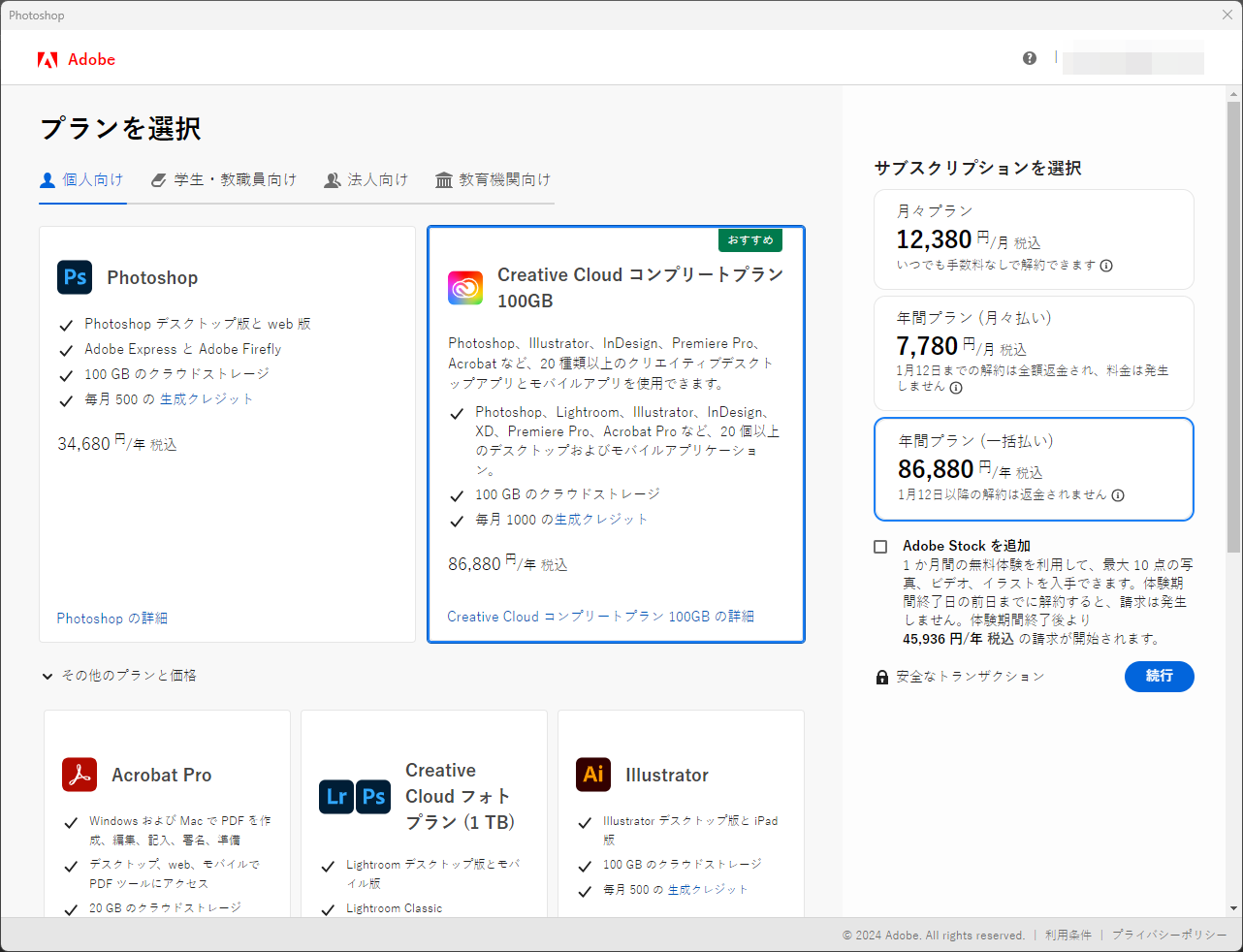Click the おすすめ recommended badge

pyautogui.click(x=750, y=240)
